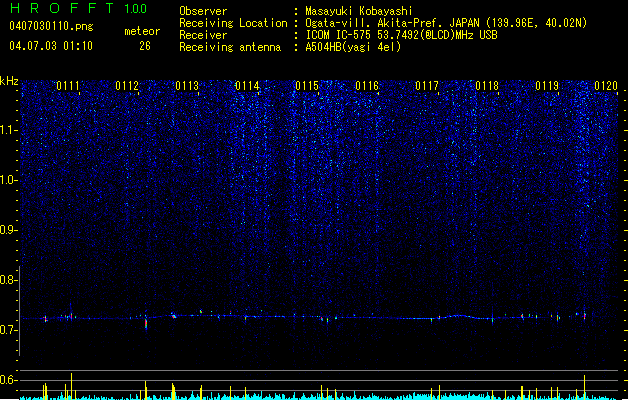Click the 0.7 frequency axis label
The height and width of the screenshot is (400, 629).
click(9, 330)
